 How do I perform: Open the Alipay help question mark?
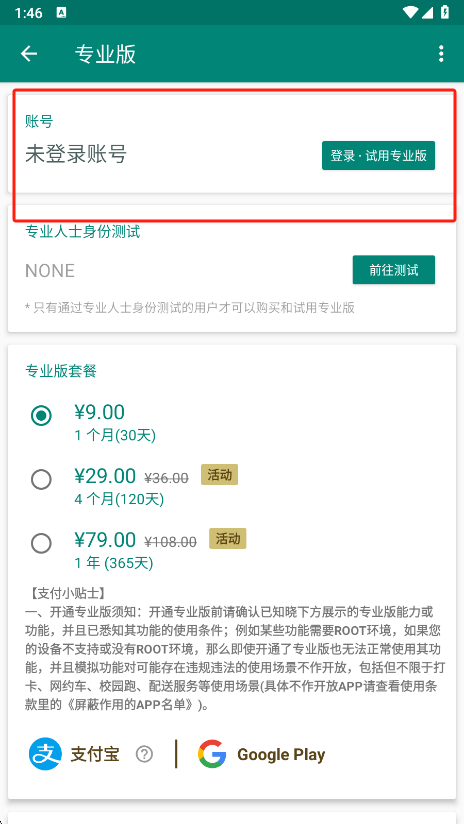(144, 755)
